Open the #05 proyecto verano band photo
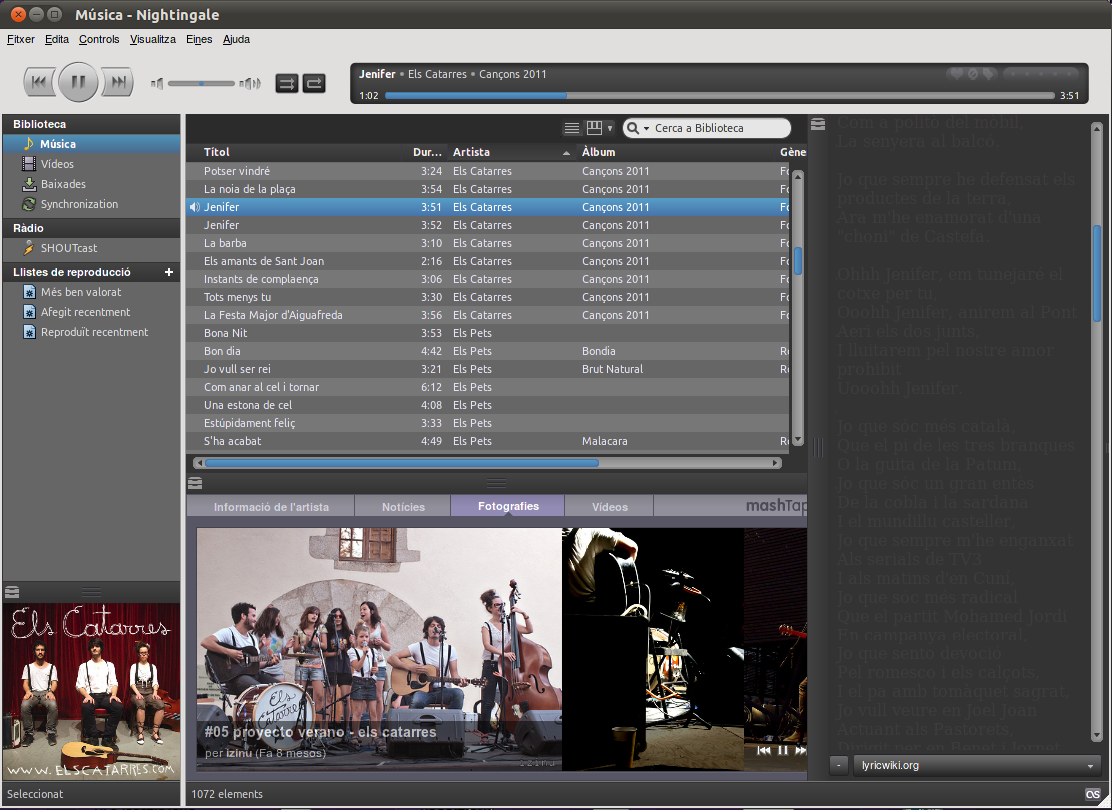 pos(379,648)
